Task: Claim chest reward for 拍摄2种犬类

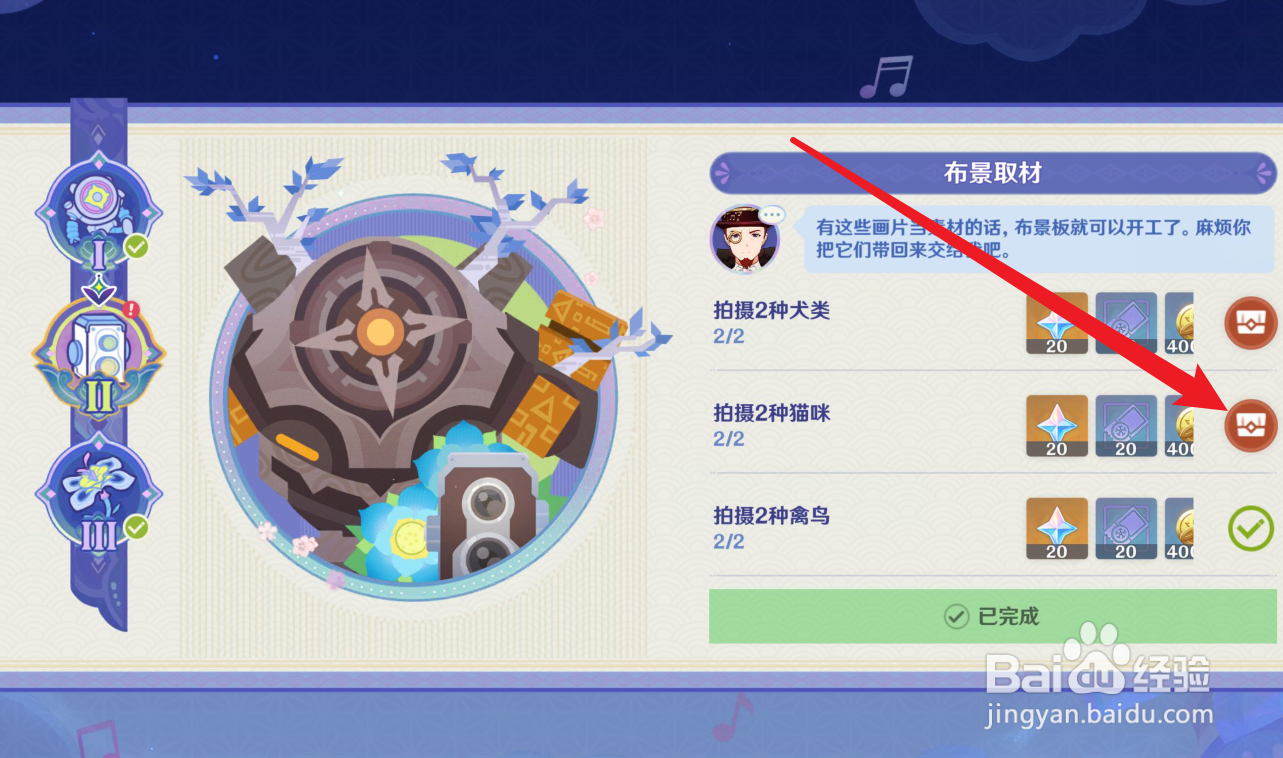Action: [x=1251, y=322]
